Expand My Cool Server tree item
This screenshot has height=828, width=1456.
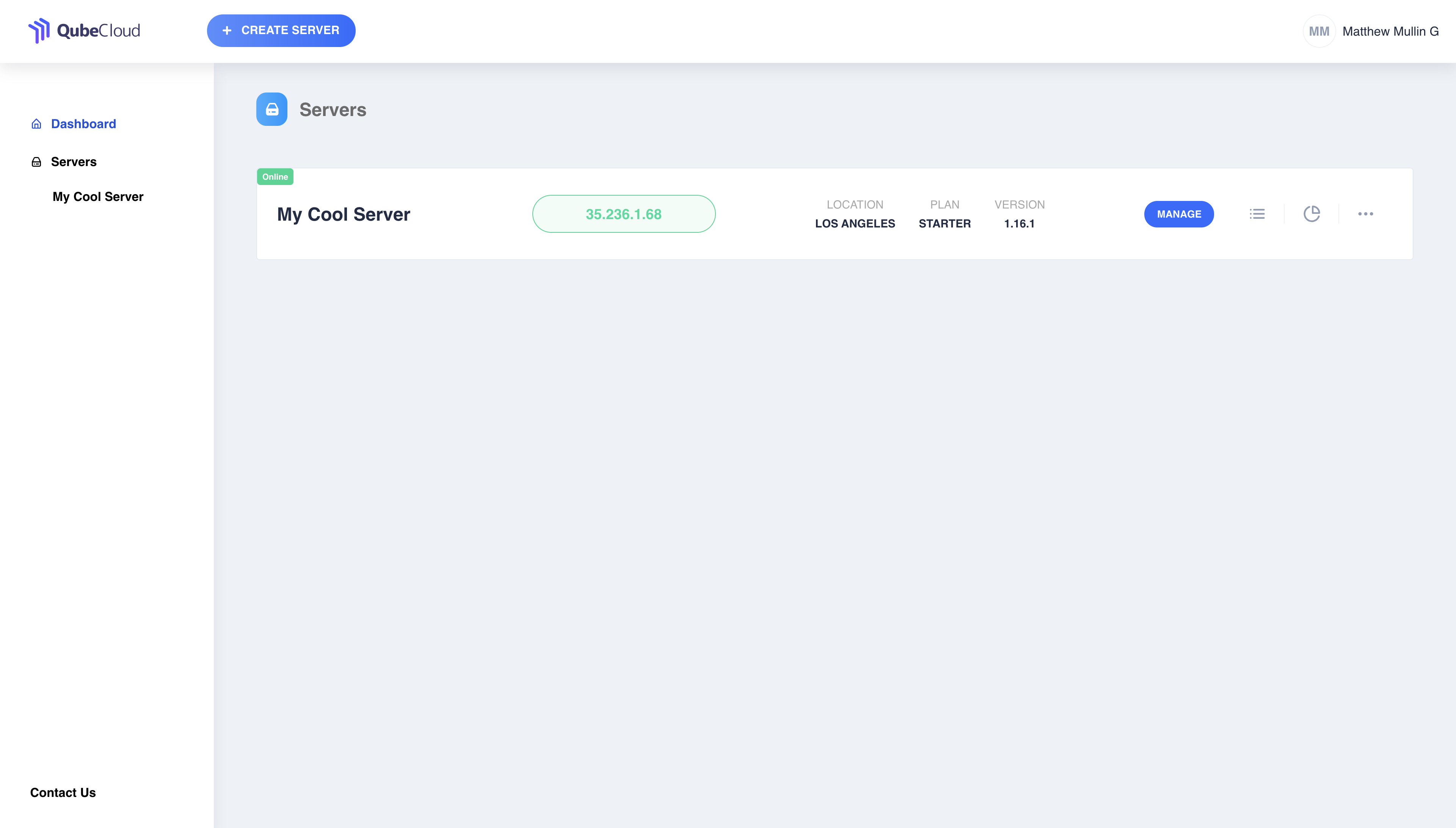(98, 196)
